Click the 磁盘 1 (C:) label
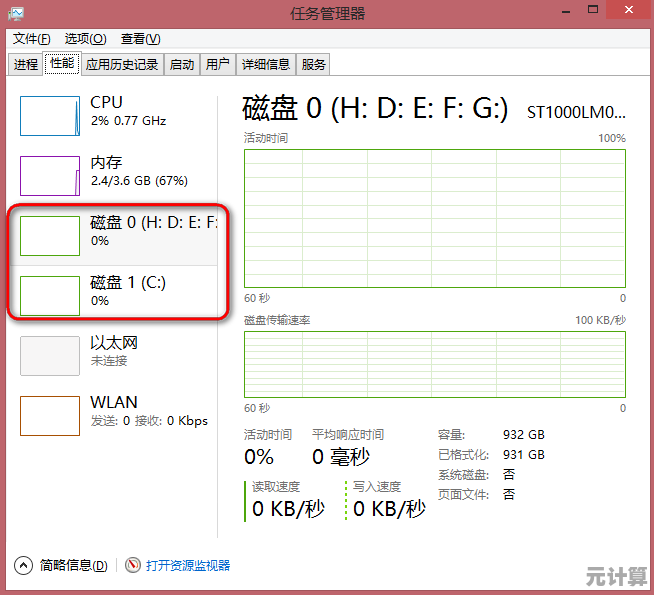Screen dimensions: 654x595 128,283
